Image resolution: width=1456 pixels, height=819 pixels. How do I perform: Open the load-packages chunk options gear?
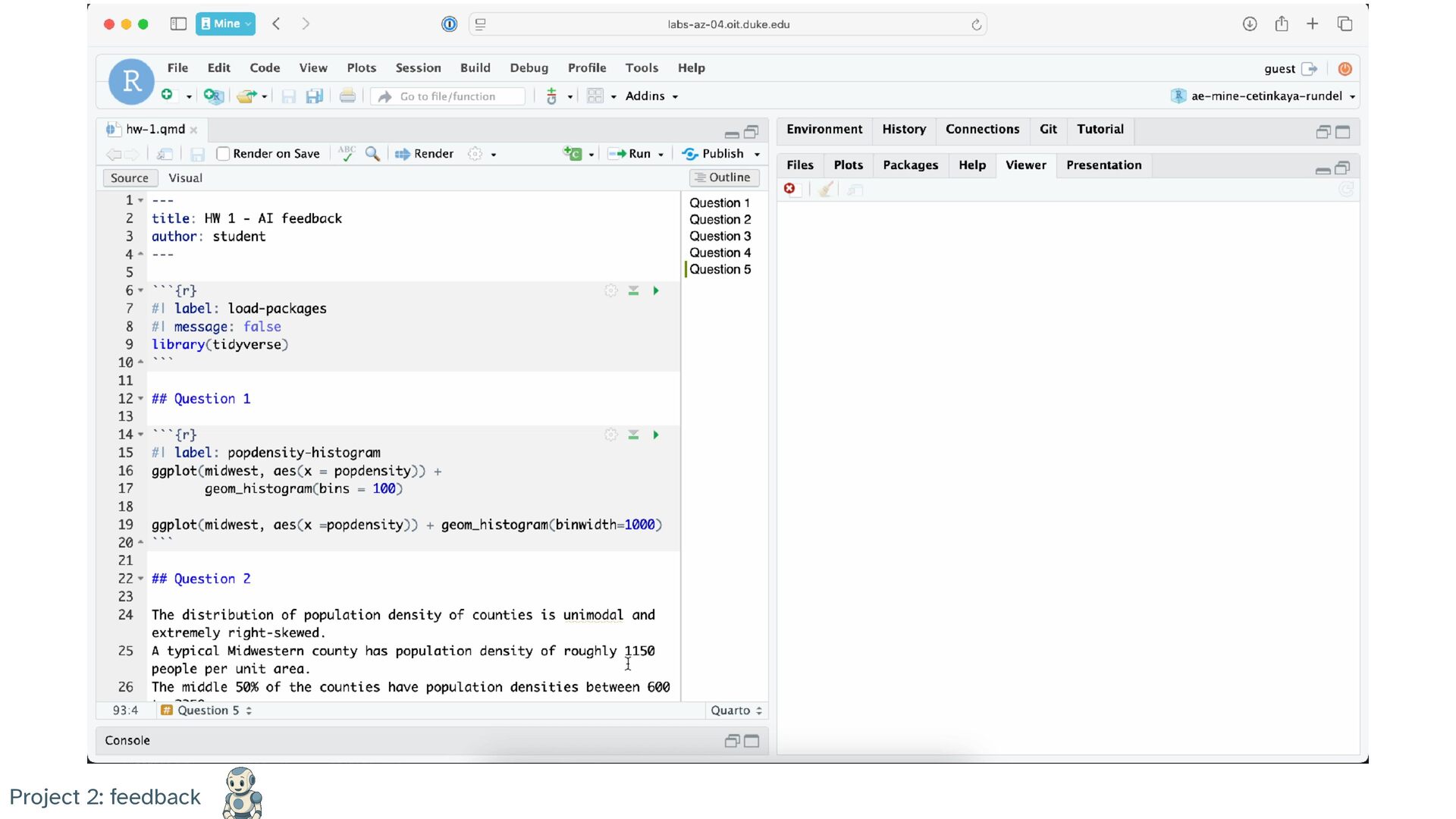(x=610, y=291)
